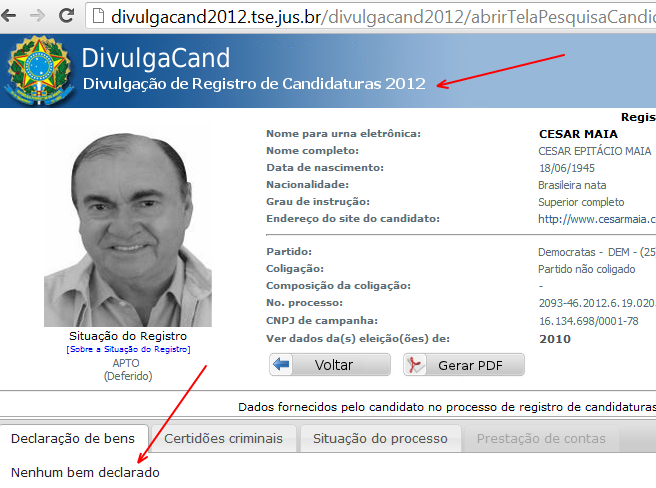Open the Situação do processo tab
The height and width of the screenshot is (488, 656).
pos(381,438)
